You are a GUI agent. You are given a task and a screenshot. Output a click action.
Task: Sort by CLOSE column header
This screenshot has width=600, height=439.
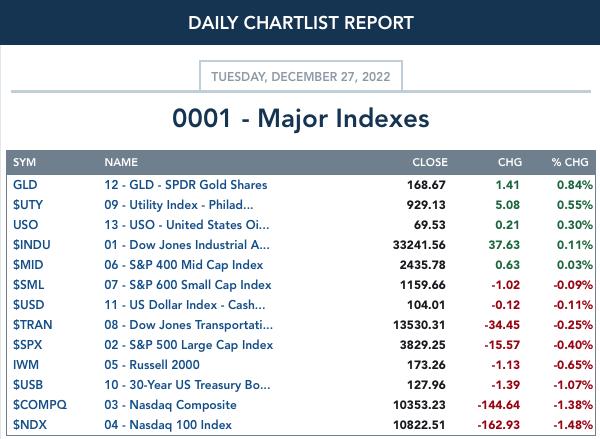430,162
